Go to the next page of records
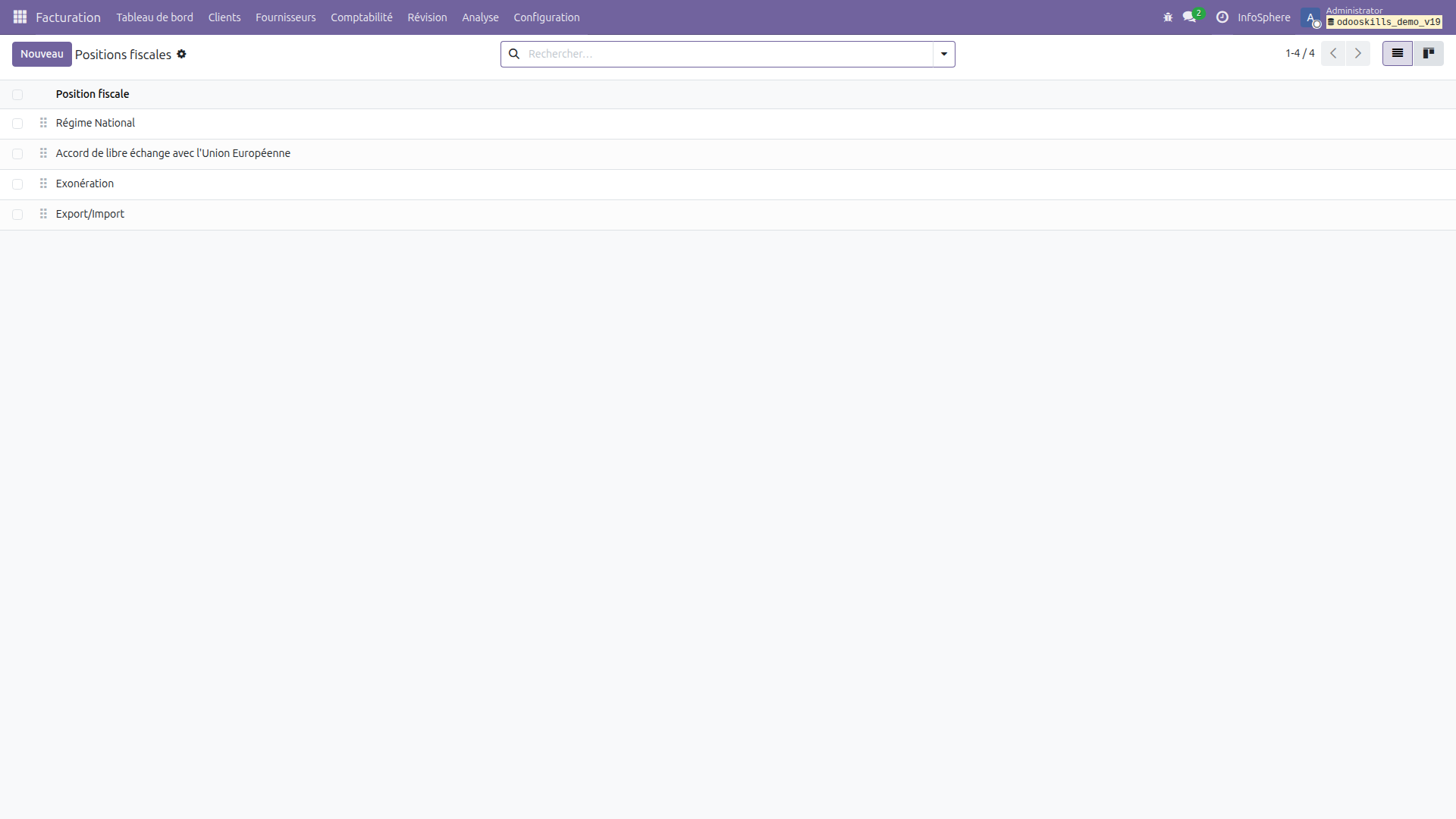The width and height of the screenshot is (1456, 819). 1357,53
